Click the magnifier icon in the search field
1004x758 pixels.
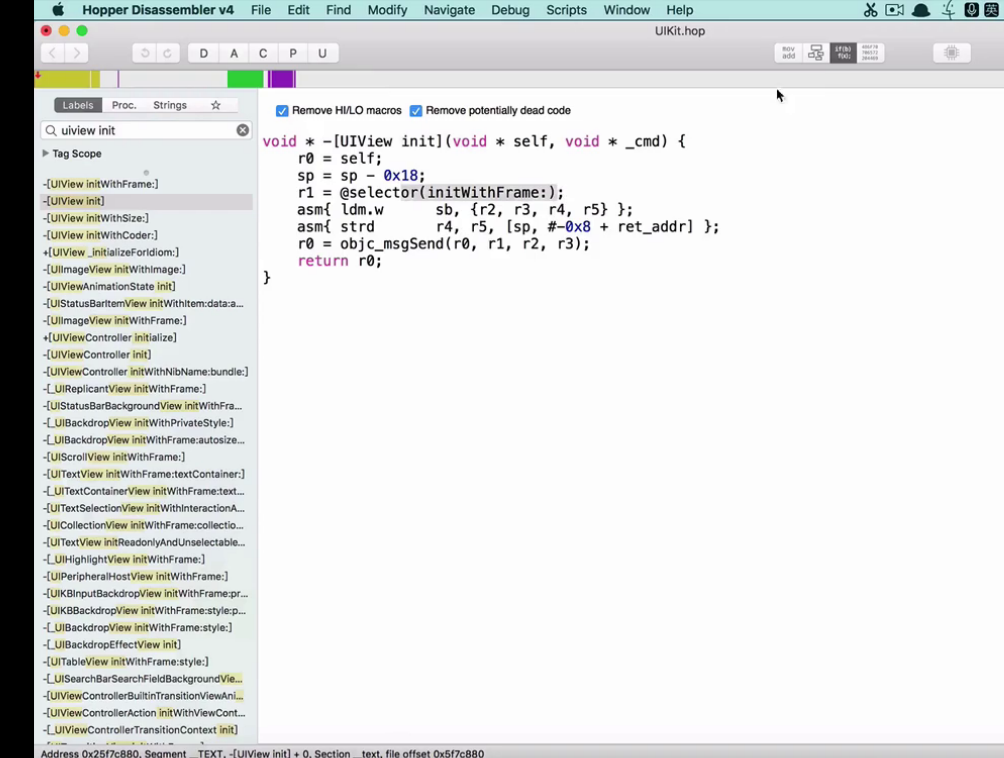(x=51, y=130)
